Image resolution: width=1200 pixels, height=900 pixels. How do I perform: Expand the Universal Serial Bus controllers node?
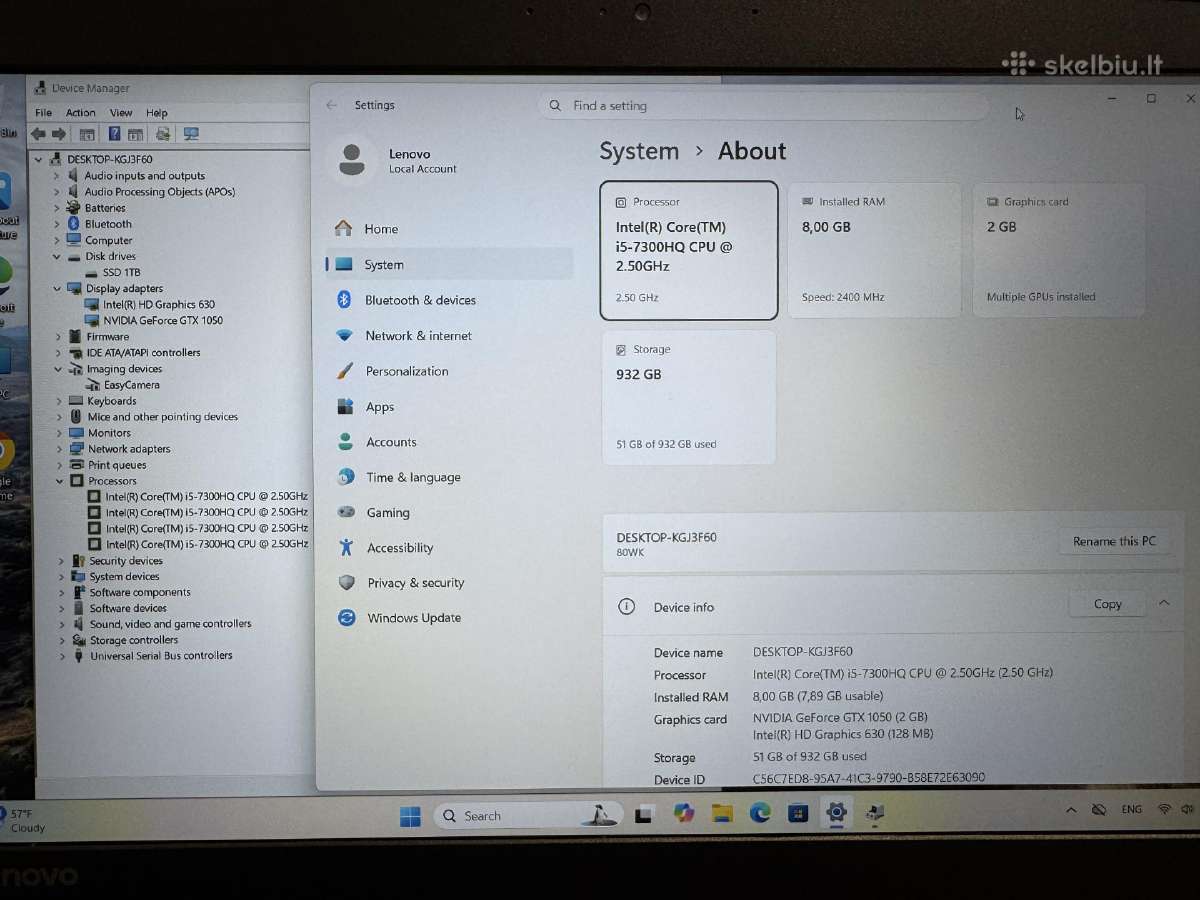62,656
